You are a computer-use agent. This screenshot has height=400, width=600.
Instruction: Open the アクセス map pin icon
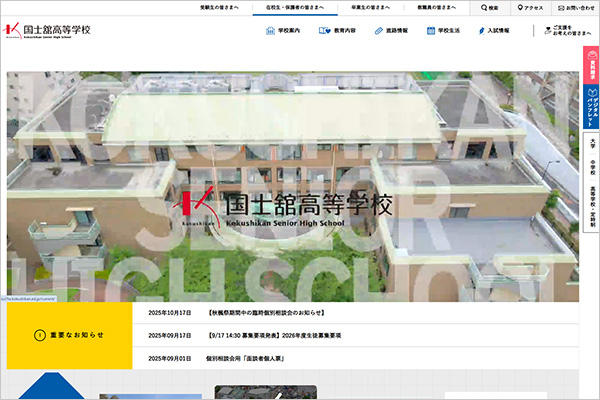click(521, 8)
